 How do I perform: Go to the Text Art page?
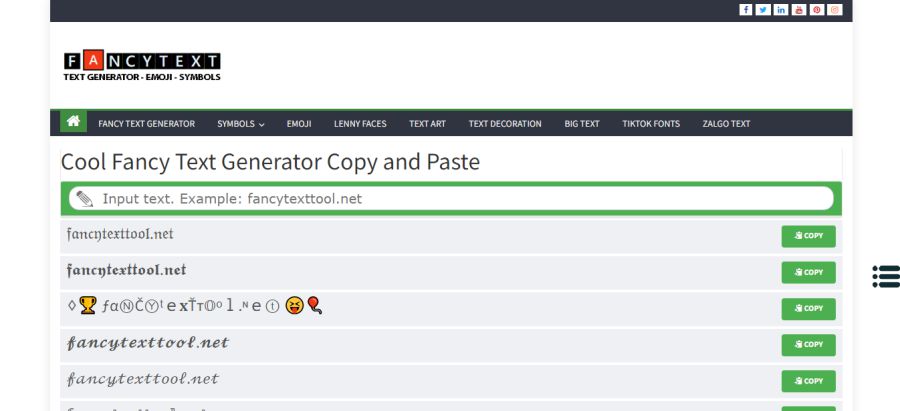click(x=427, y=123)
